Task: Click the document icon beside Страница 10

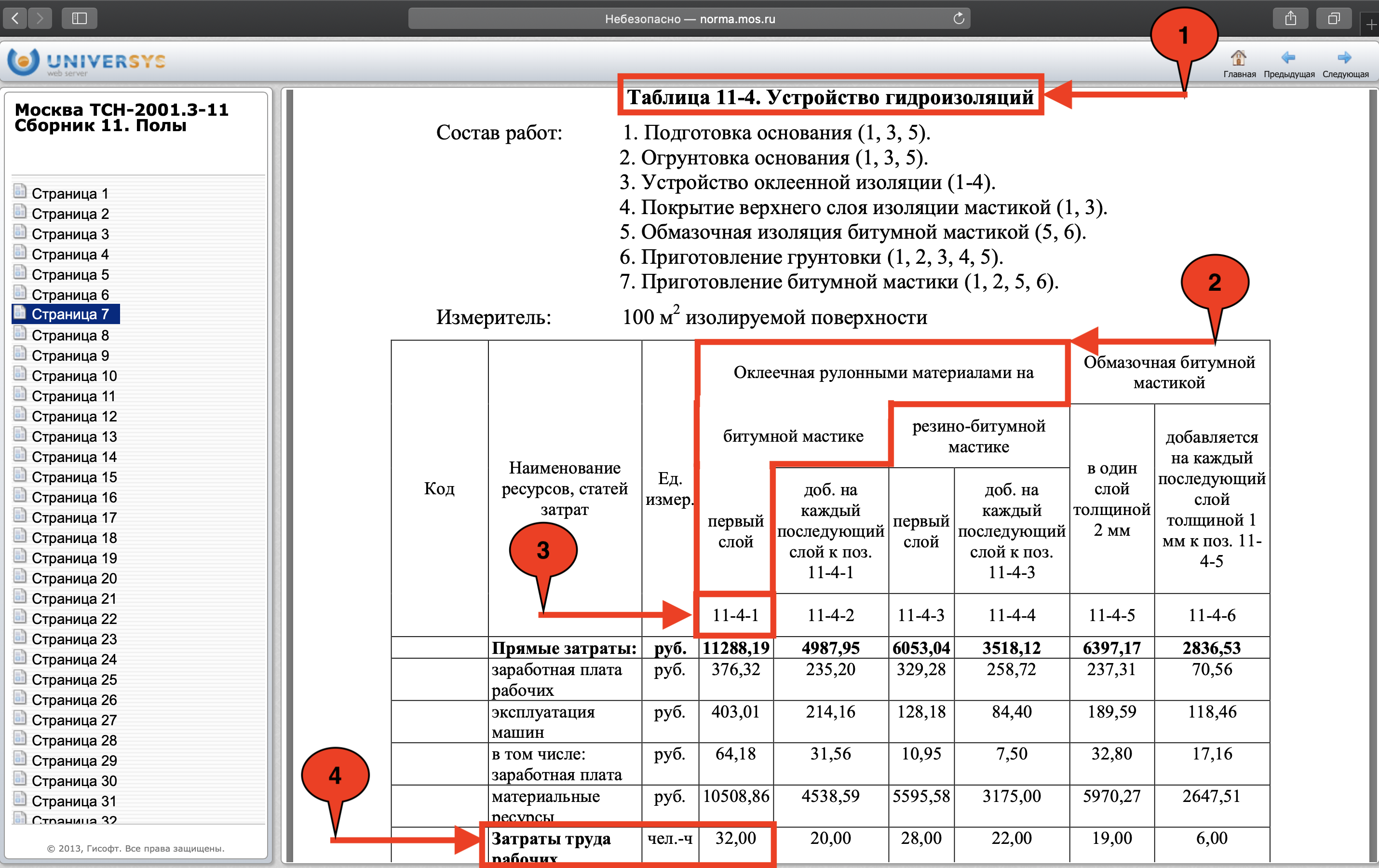Action: pos(20,373)
